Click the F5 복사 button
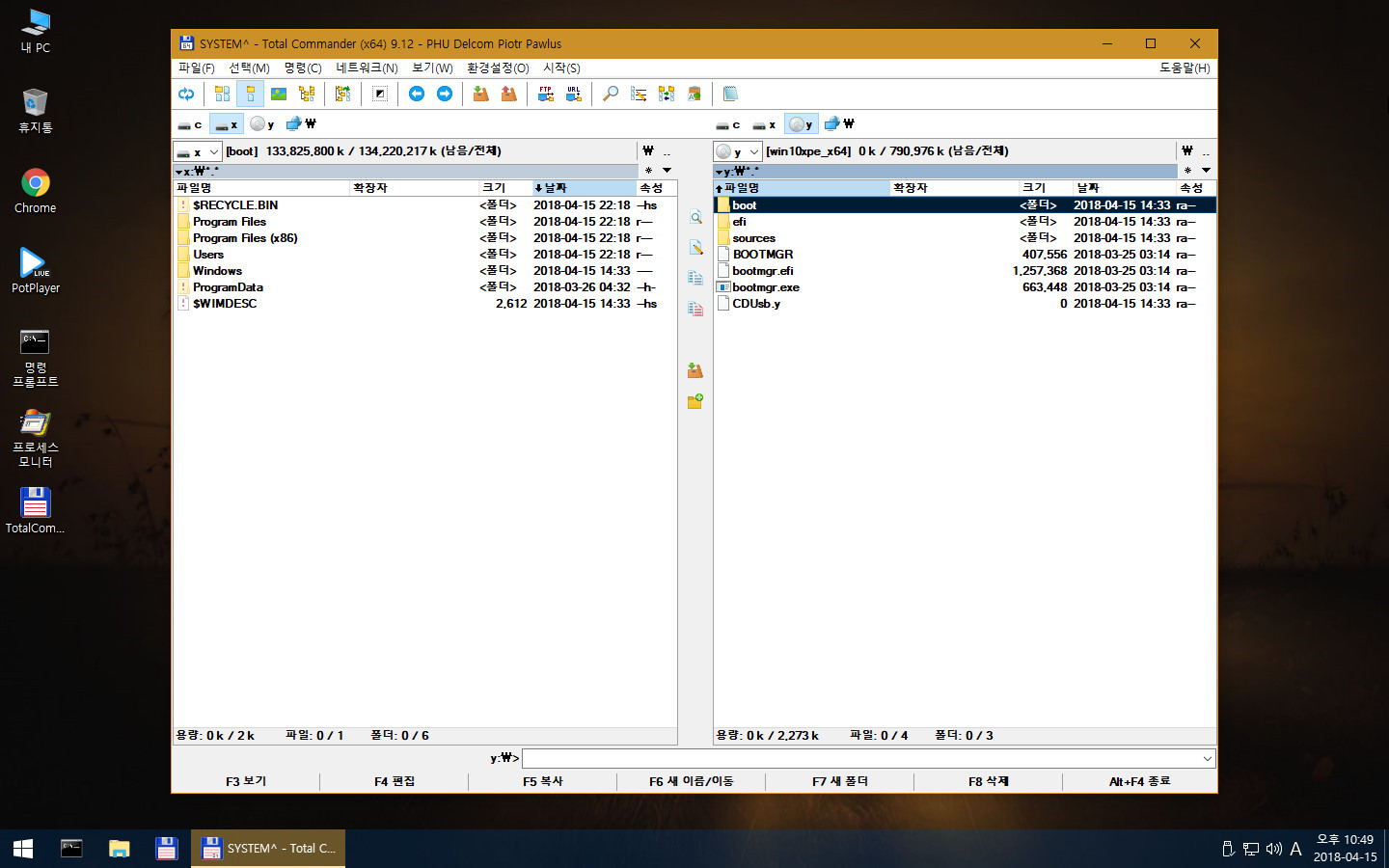1389x868 pixels. 543,781
